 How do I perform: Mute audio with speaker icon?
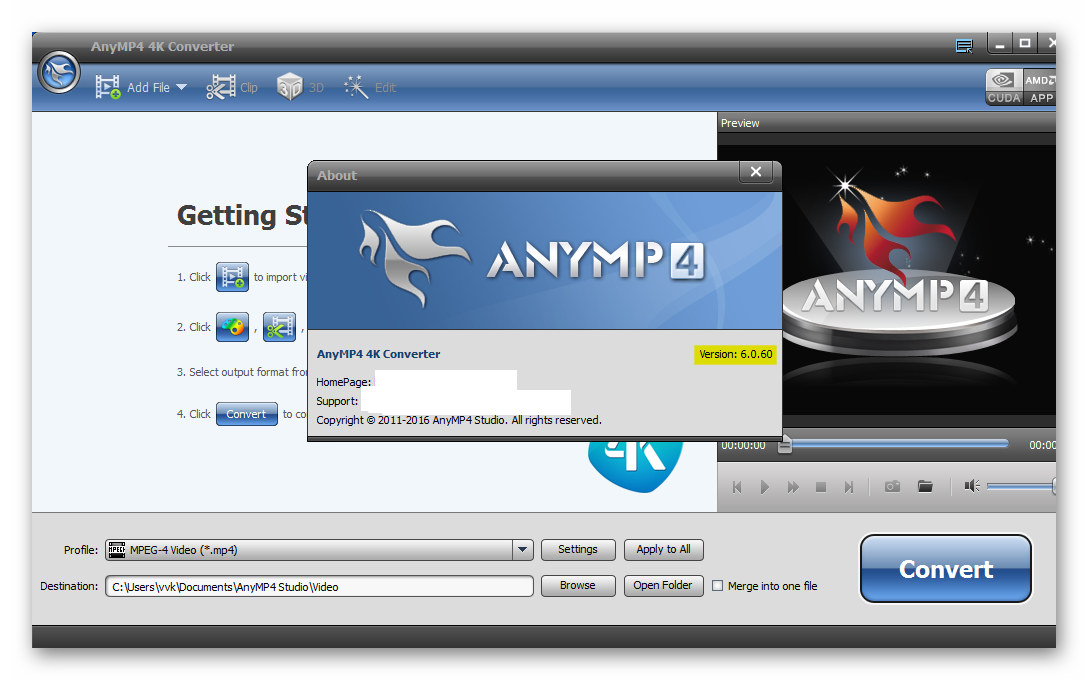[x=972, y=486]
